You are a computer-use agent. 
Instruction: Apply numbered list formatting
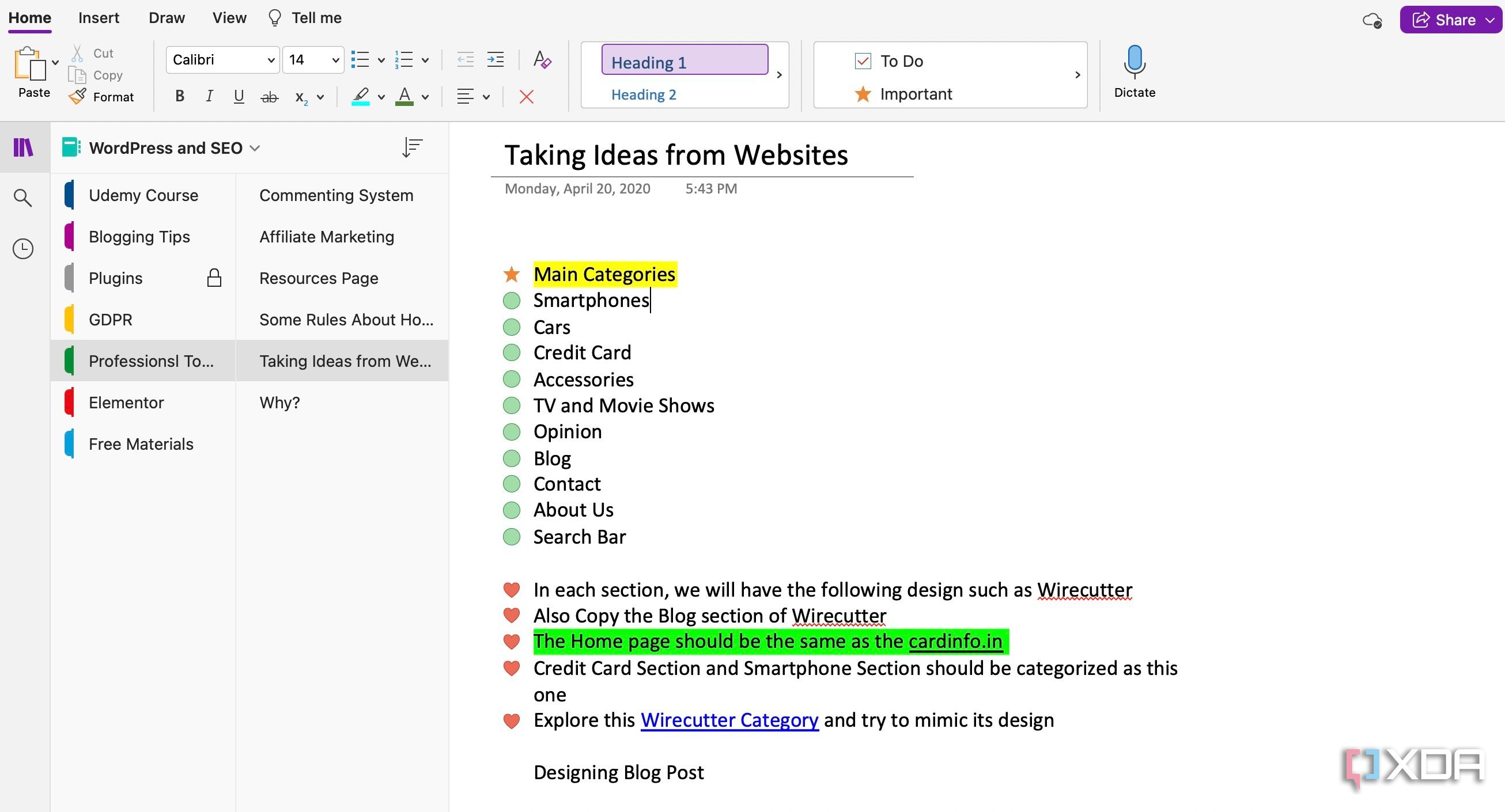pyautogui.click(x=404, y=59)
